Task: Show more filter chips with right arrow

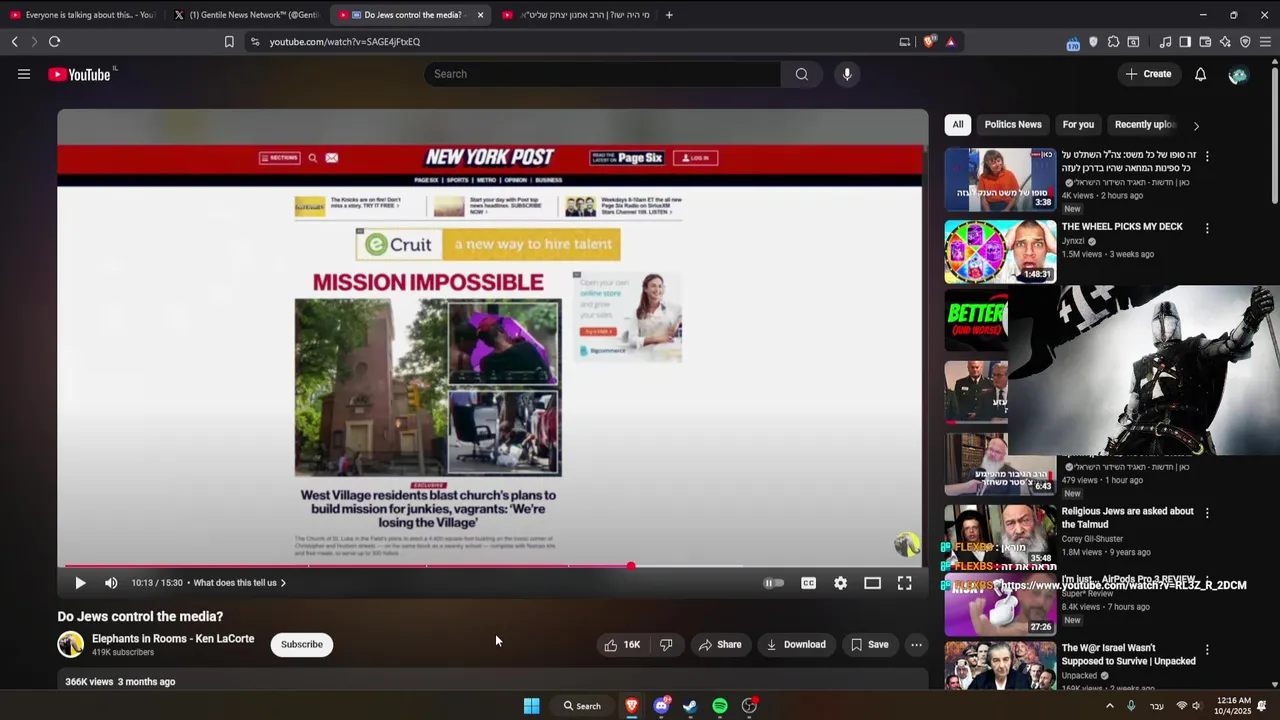Action: 1196,126
